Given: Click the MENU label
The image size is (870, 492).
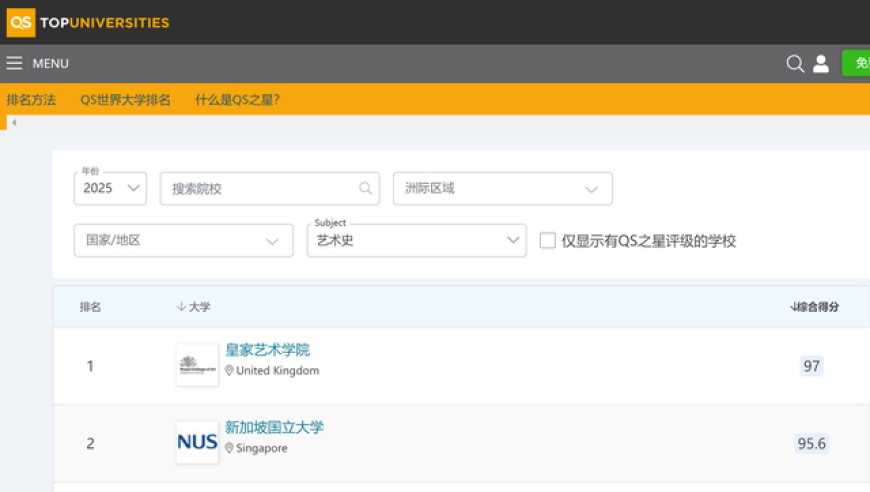Looking at the screenshot, I should (50, 63).
